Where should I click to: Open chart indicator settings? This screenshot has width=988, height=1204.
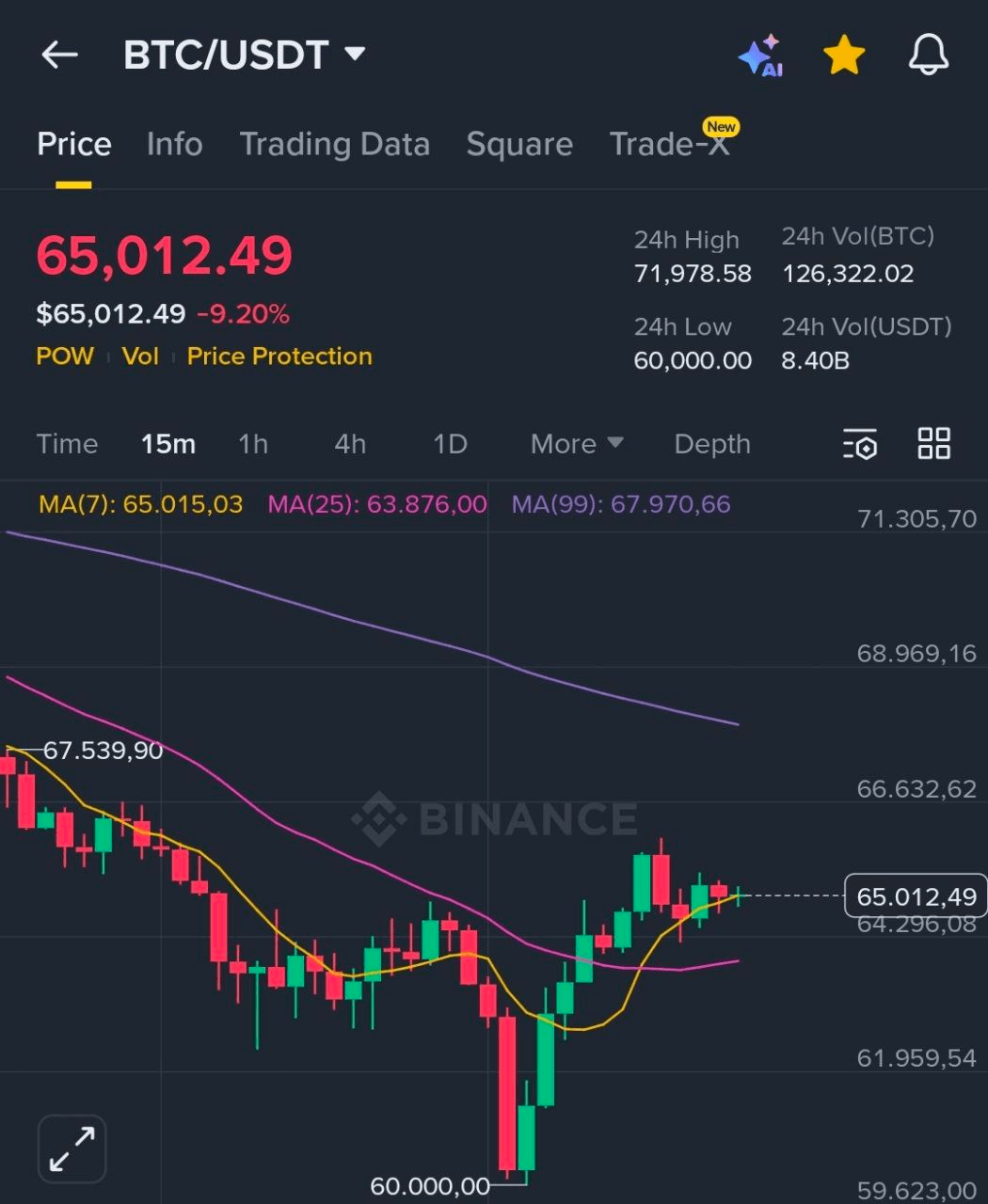(x=859, y=443)
